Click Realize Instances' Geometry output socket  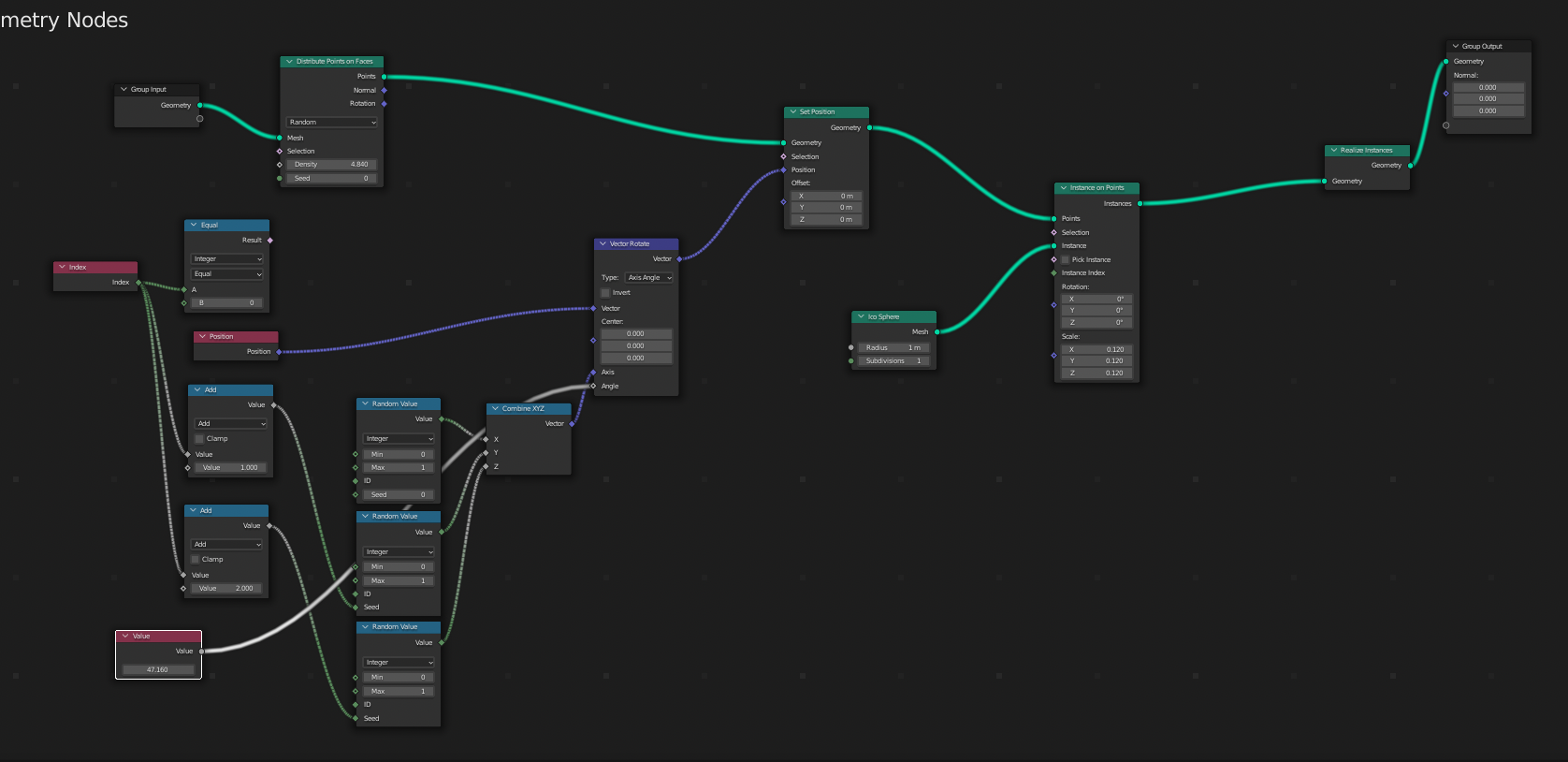[x=1410, y=166]
